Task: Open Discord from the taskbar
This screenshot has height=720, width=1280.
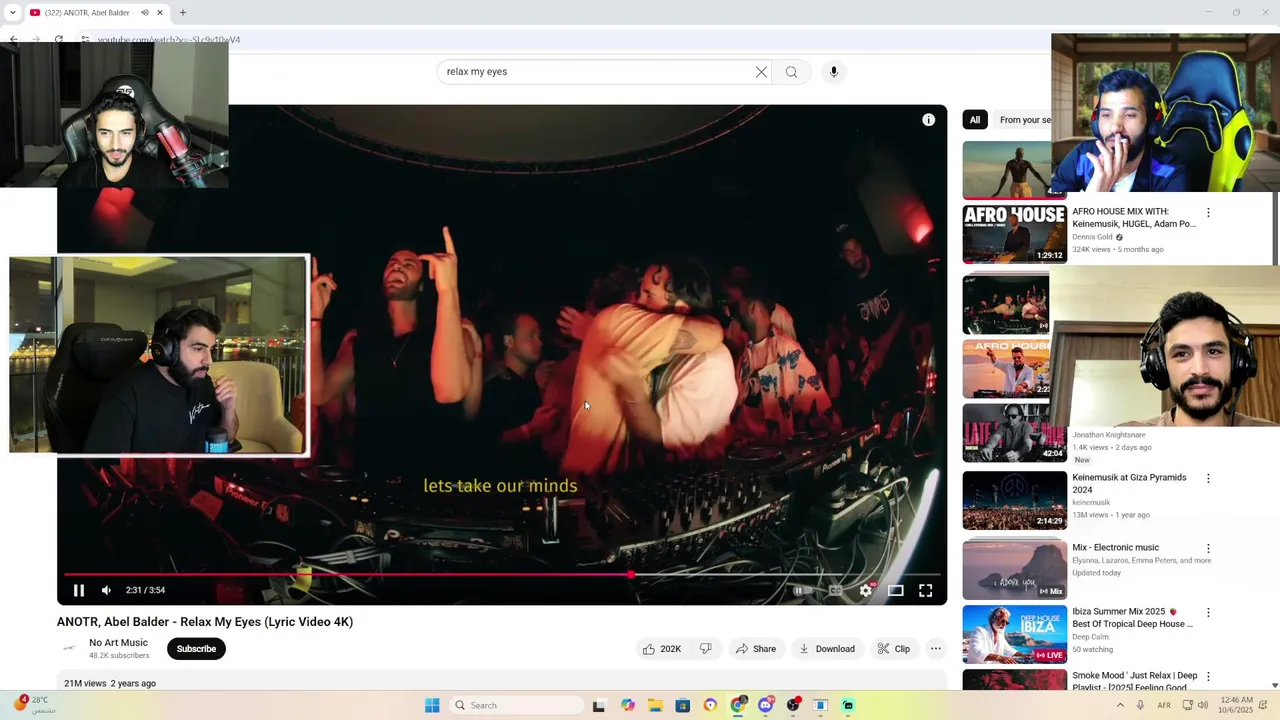Action: click(x=766, y=706)
